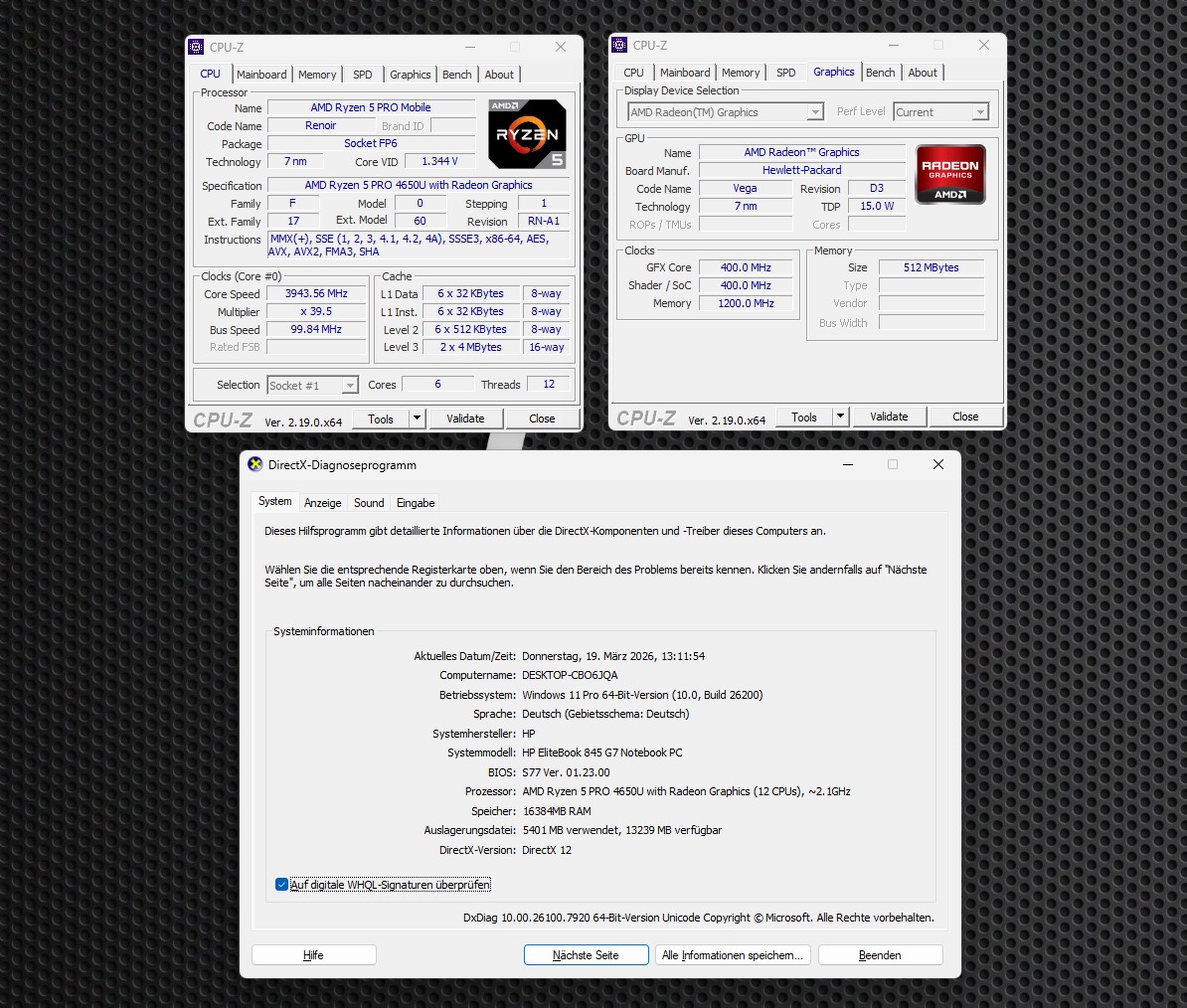Open the Perf Level Current dropdown
Screen dimensions: 1187x1008
[980, 112]
